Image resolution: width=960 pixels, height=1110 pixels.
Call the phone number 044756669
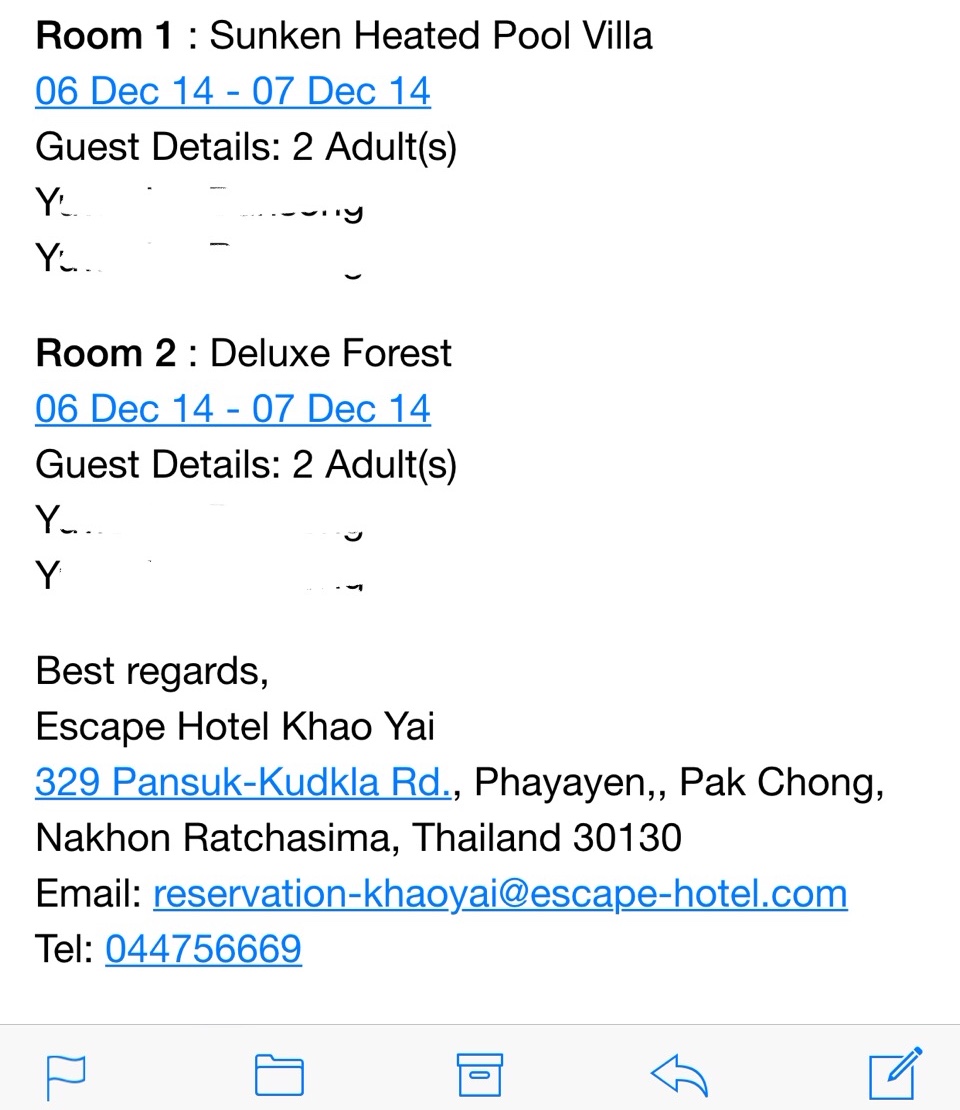pyautogui.click(x=203, y=949)
